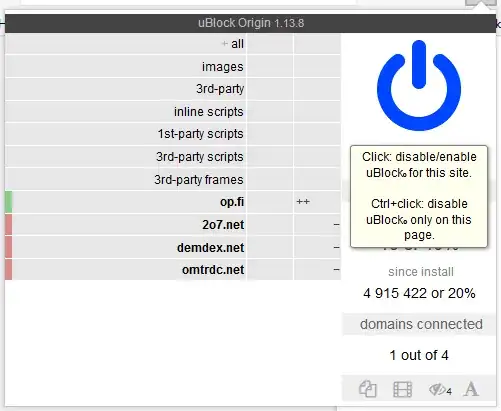The height and width of the screenshot is (411, 501).
Task: Click local rule cell in the all row
Action: pos(317,44)
